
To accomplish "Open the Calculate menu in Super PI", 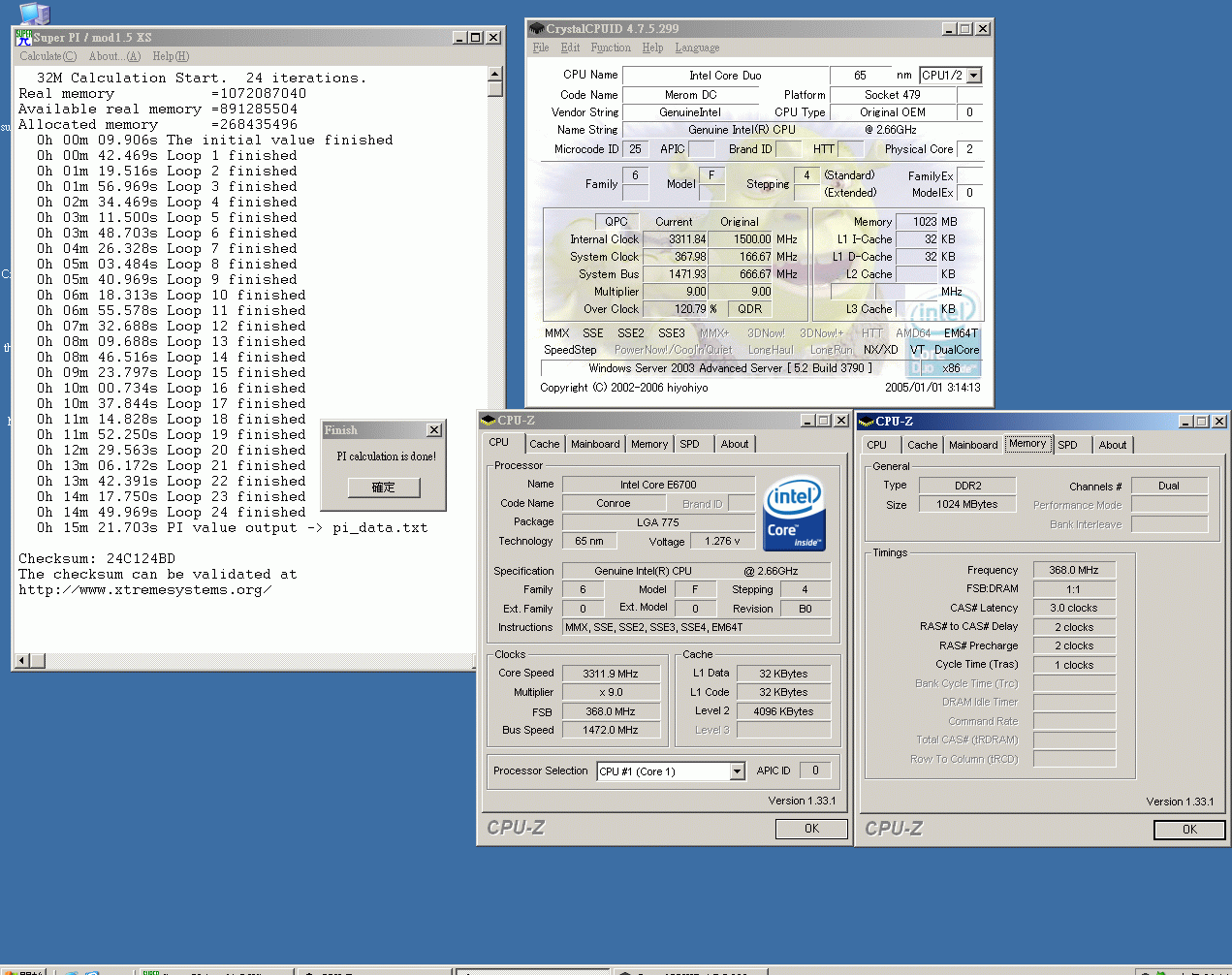I will coord(47,56).
